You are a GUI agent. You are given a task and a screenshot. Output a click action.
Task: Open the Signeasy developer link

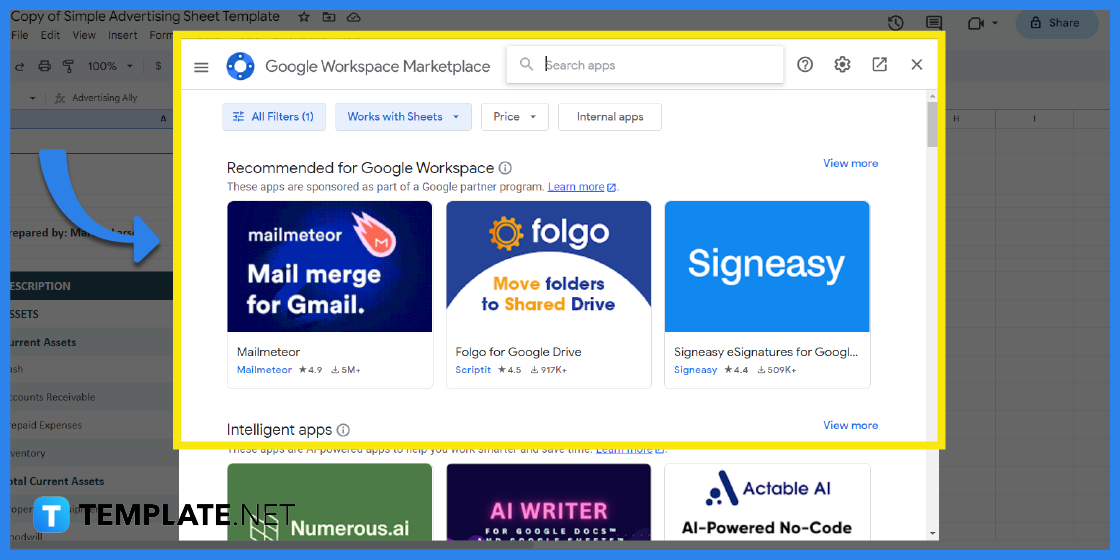tap(696, 370)
